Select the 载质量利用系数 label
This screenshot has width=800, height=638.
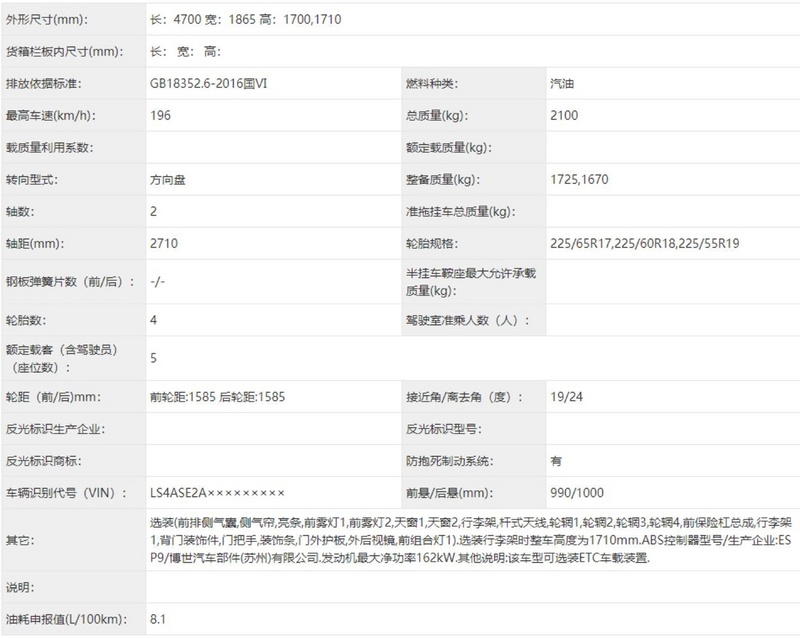click(x=49, y=148)
